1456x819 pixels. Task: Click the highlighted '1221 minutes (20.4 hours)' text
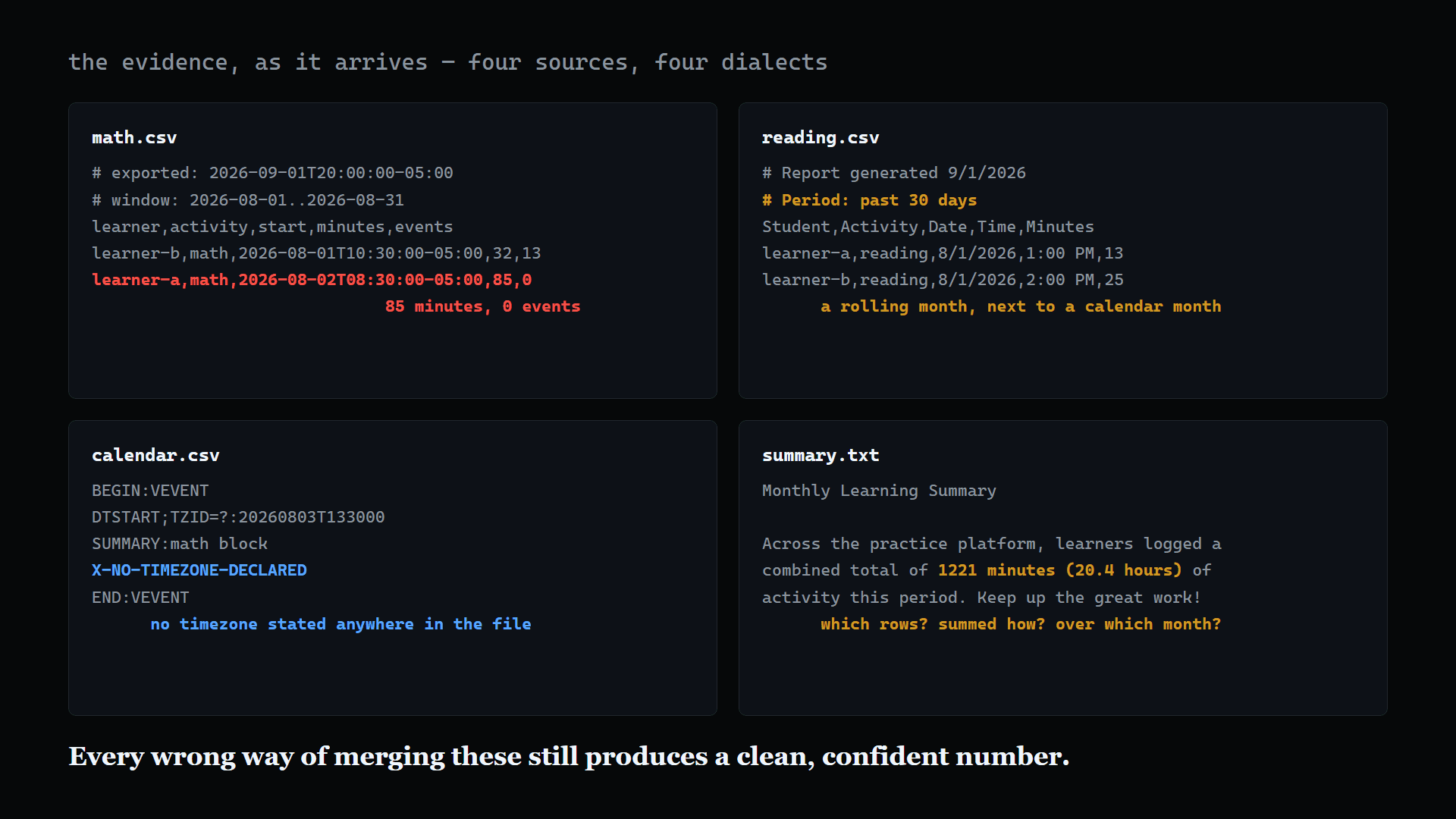1060,570
